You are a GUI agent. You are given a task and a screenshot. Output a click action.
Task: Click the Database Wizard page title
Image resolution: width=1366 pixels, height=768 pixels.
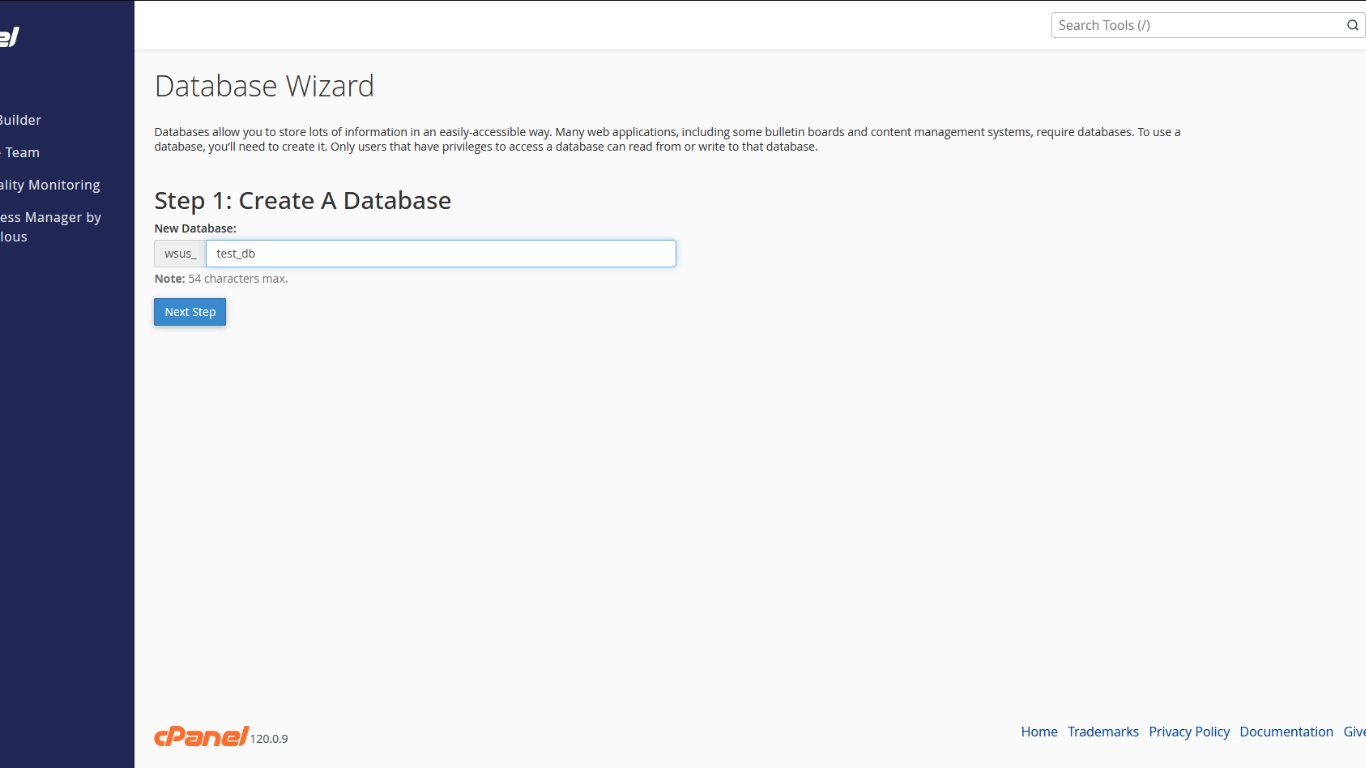point(264,86)
